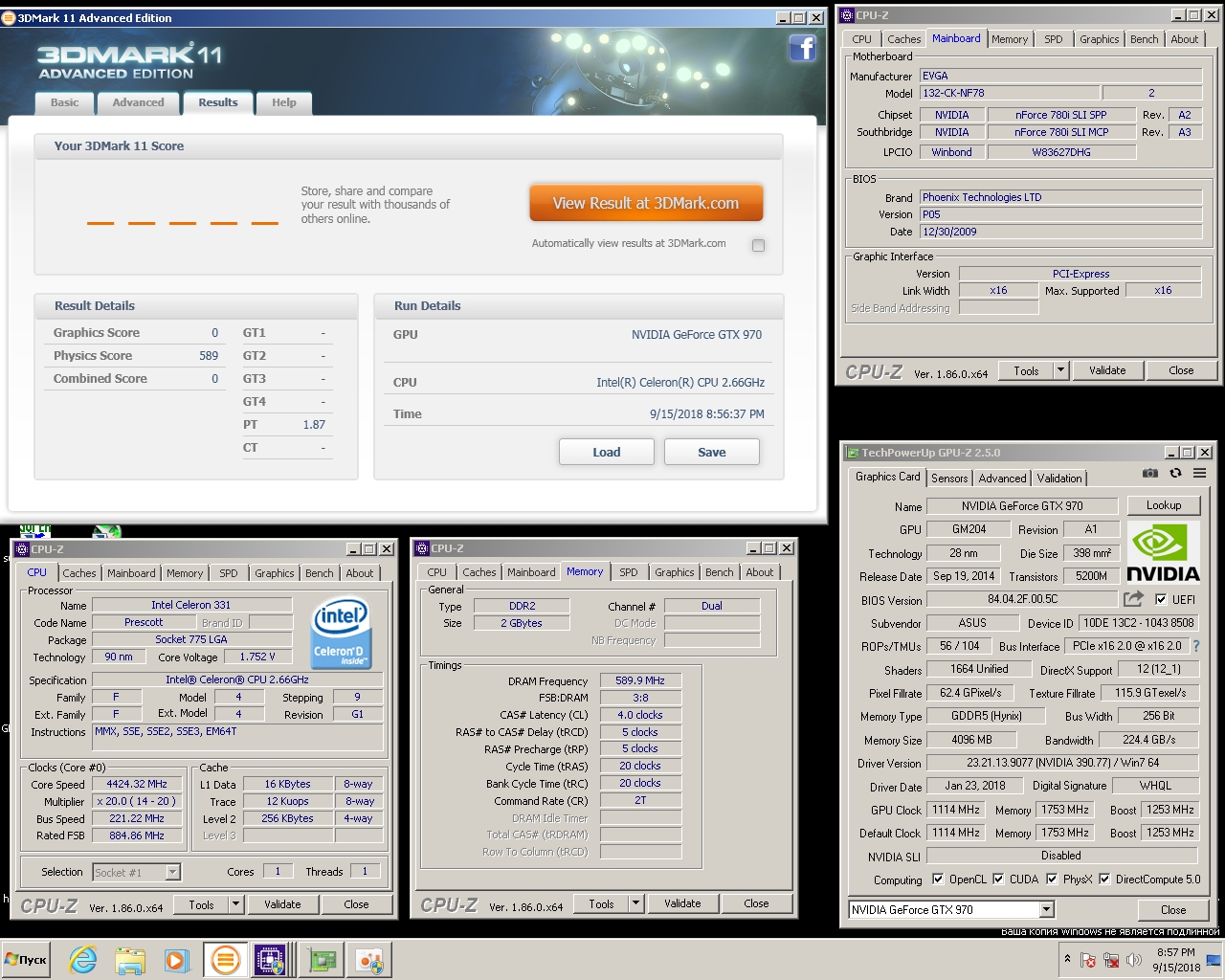Open the GPU-Z hamburger menu

pos(1199,473)
